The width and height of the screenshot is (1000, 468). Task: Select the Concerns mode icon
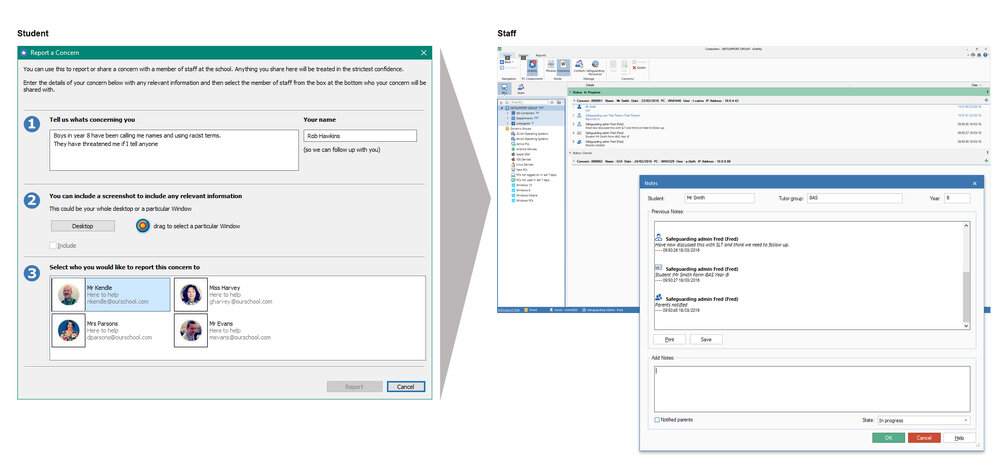click(x=563, y=66)
